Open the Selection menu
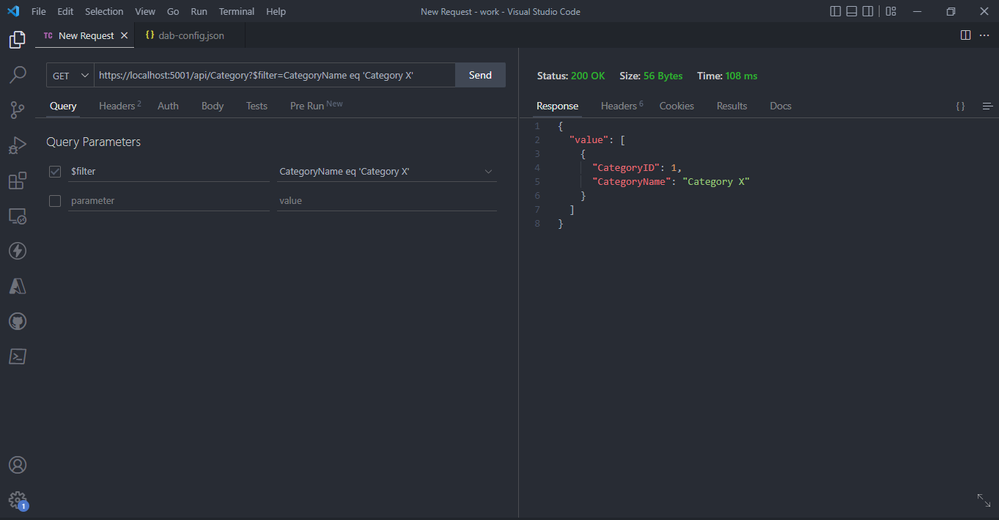This screenshot has height=520, width=999. tap(104, 11)
